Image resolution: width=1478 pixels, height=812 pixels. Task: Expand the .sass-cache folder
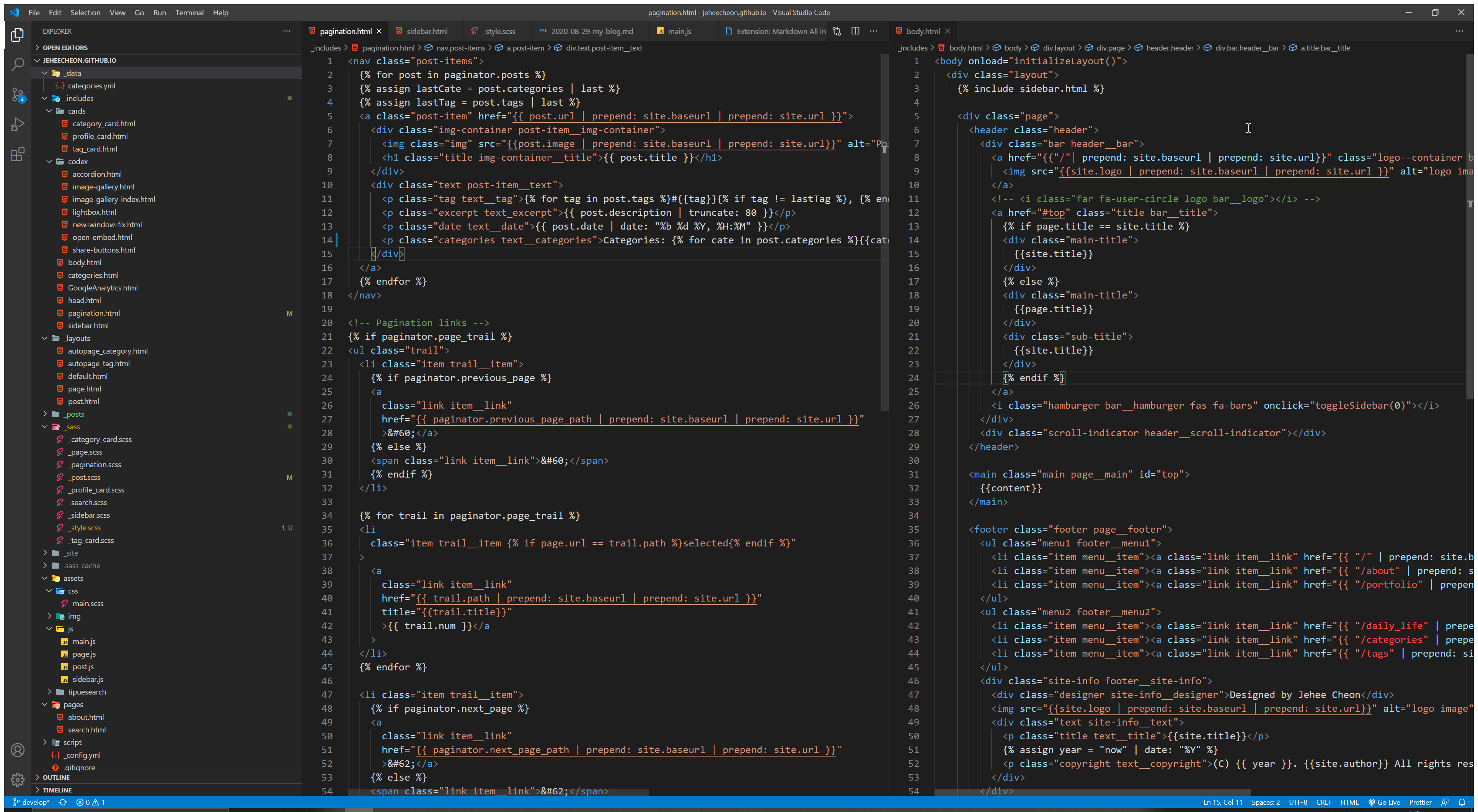pos(45,565)
